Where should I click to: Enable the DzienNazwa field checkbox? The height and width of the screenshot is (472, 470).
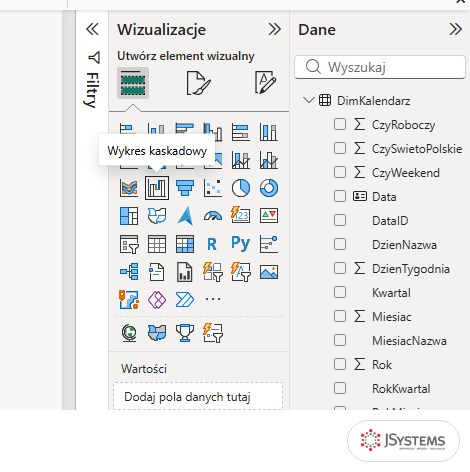340,244
